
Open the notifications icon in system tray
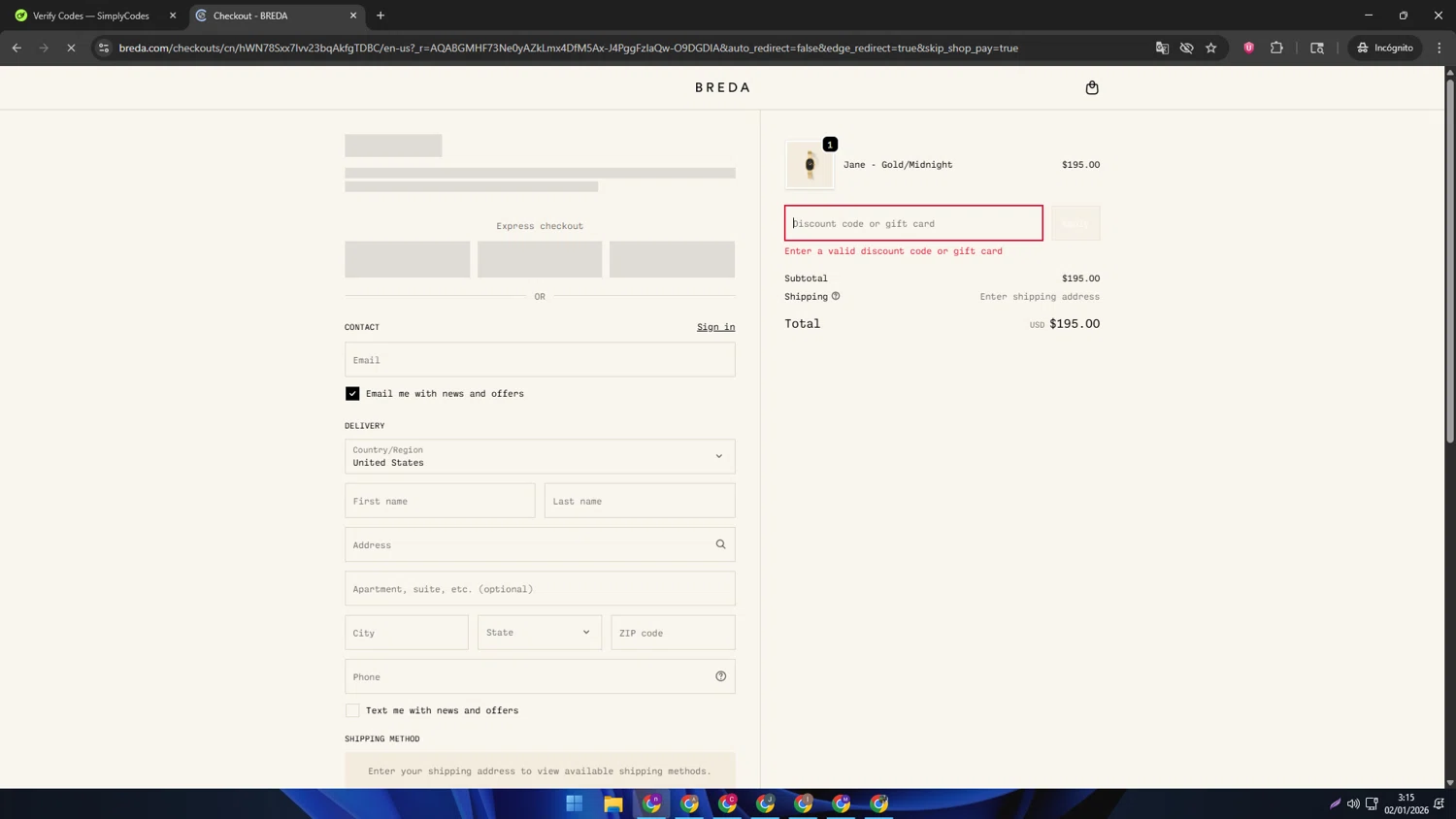pyautogui.click(x=1439, y=803)
